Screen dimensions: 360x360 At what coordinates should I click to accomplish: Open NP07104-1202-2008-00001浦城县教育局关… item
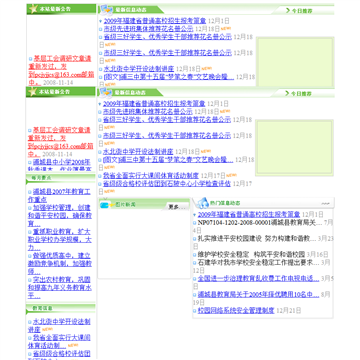coord(260,222)
